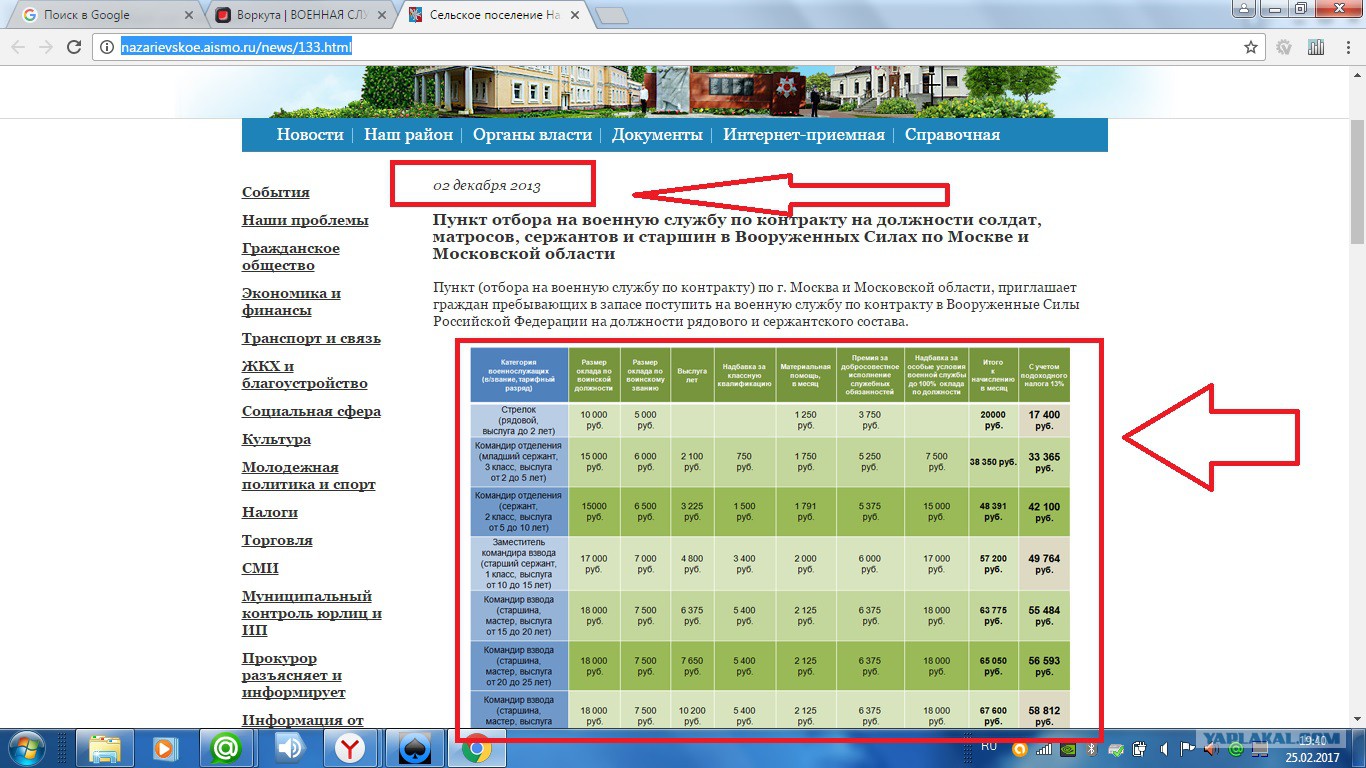Click the browser Back arrow

click(19, 47)
